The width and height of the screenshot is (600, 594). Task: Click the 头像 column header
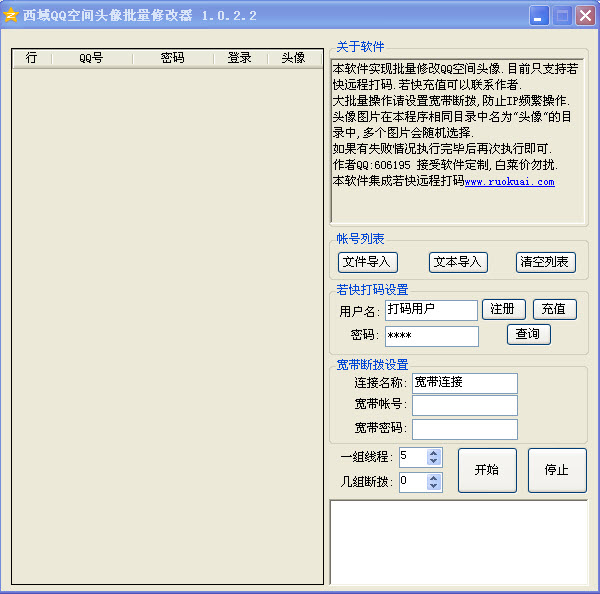pyautogui.click(x=294, y=59)
